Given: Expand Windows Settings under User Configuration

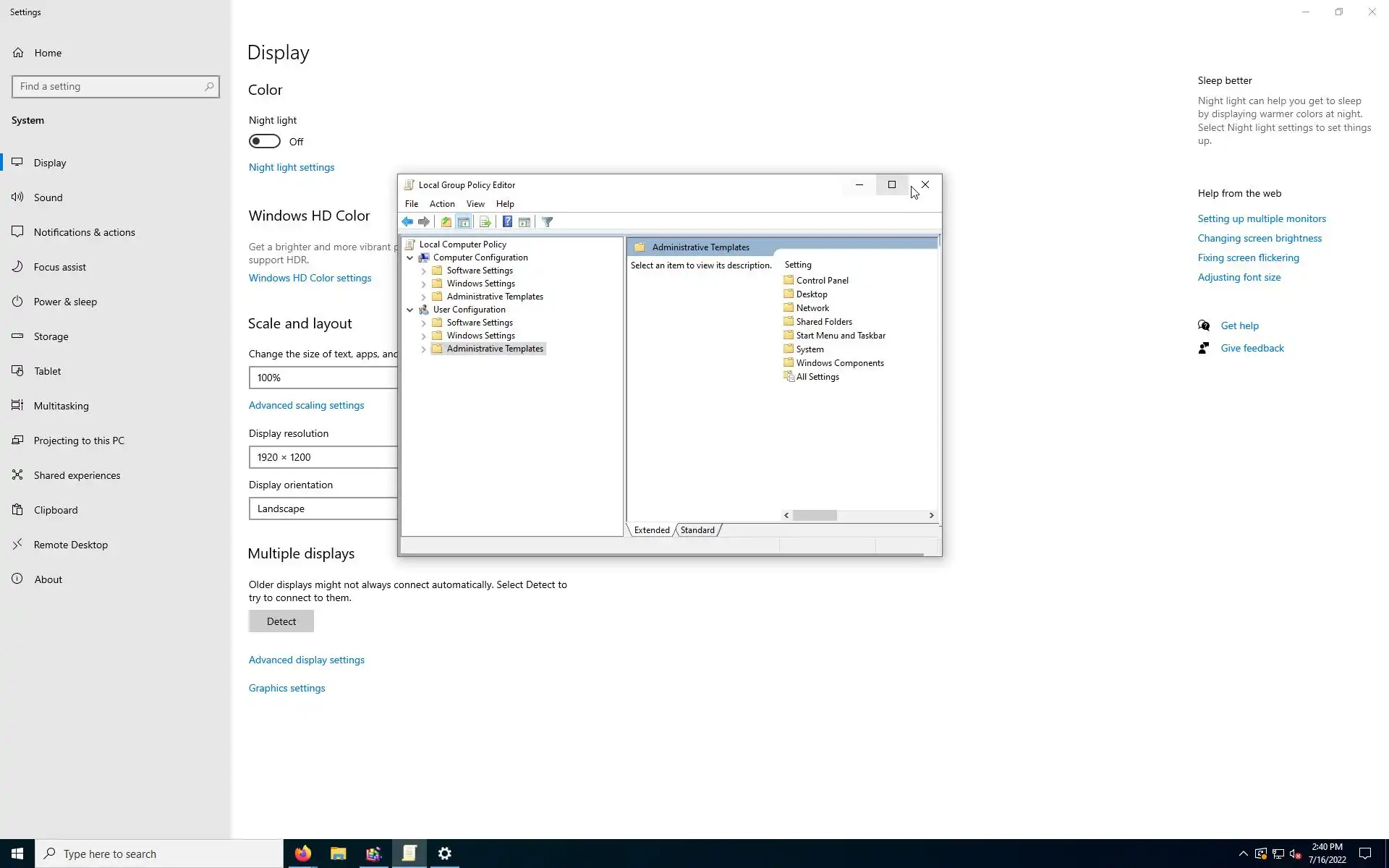Looking at the screenshot, I should [x=424, y=336].
